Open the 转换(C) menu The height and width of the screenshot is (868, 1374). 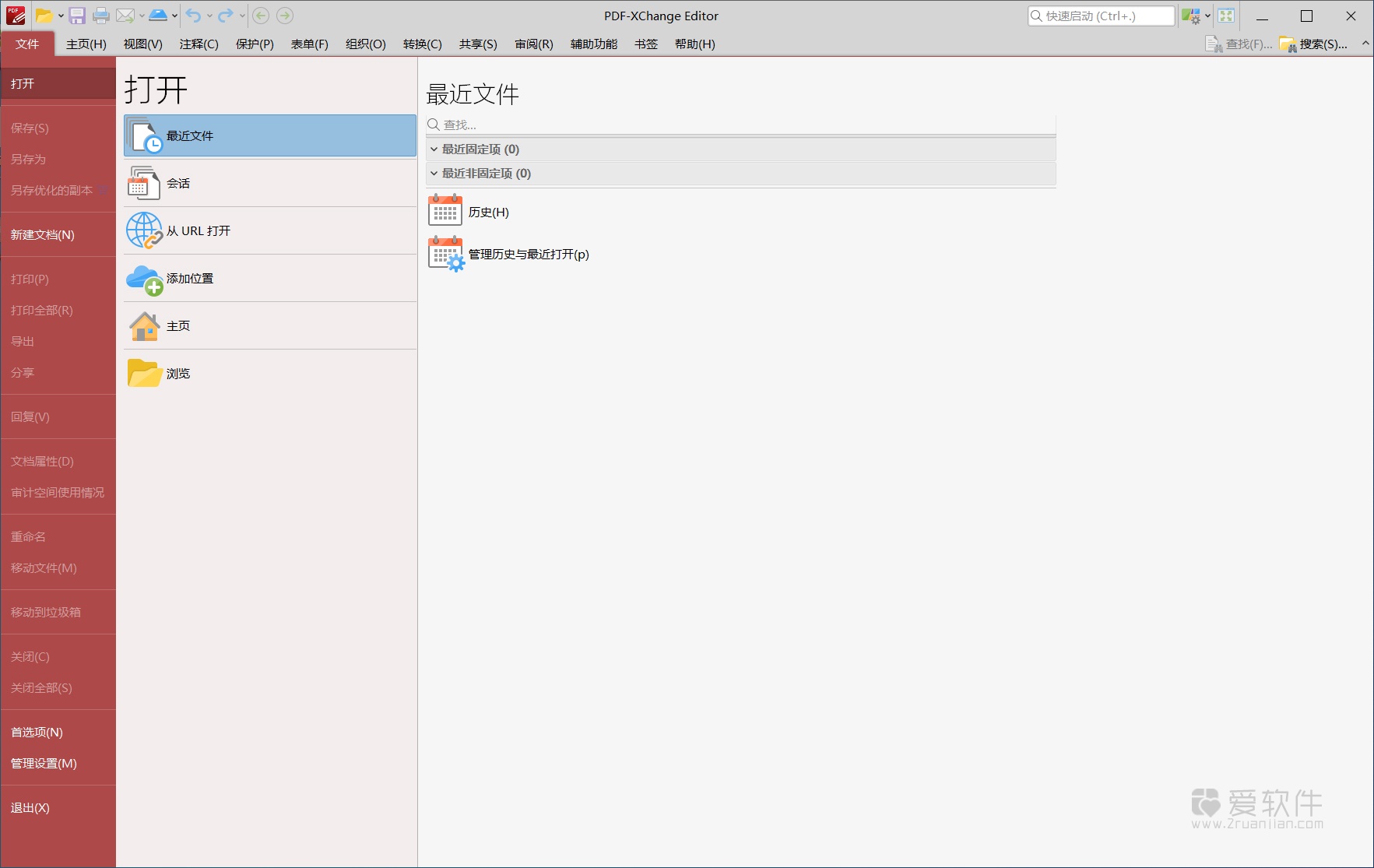pos(423,44)
